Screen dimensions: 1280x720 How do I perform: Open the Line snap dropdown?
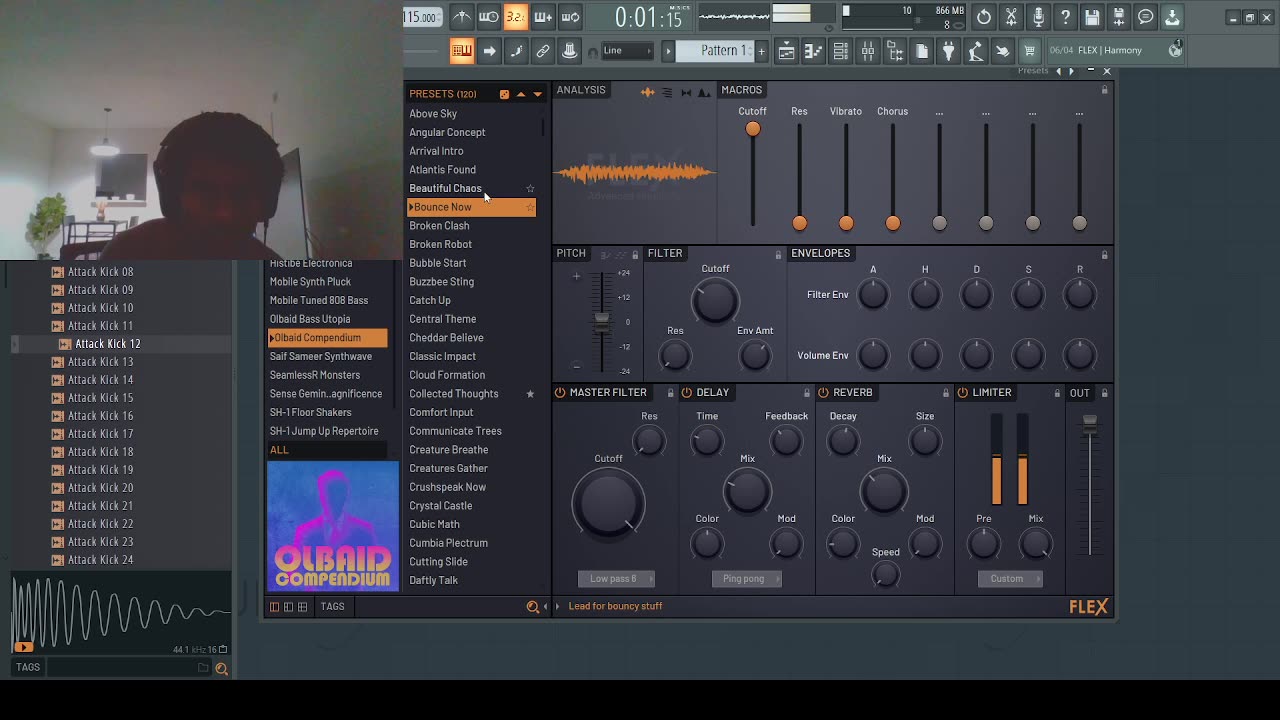(626, 51)
